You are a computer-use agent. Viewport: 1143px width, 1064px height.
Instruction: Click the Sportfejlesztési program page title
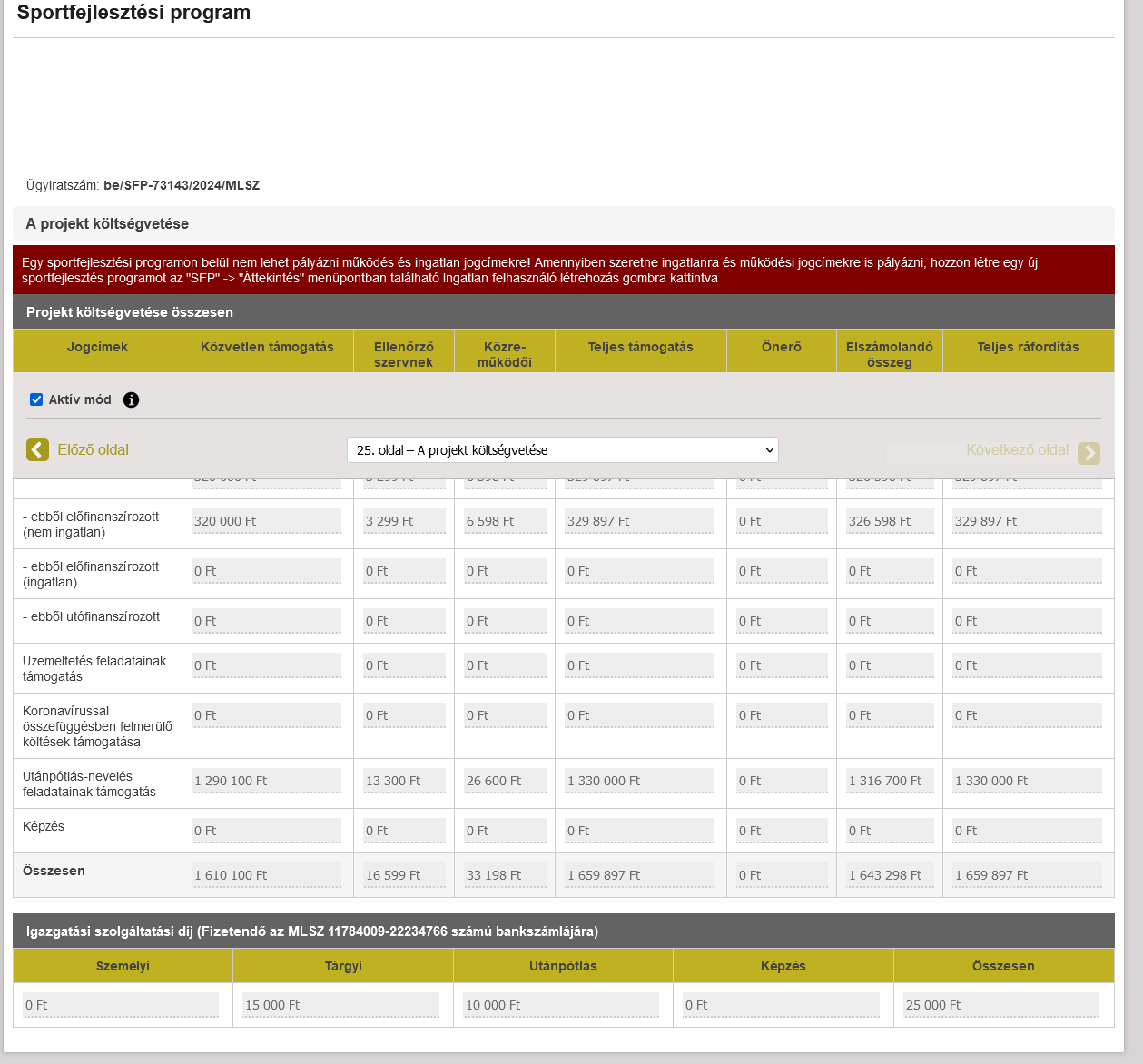133,13
